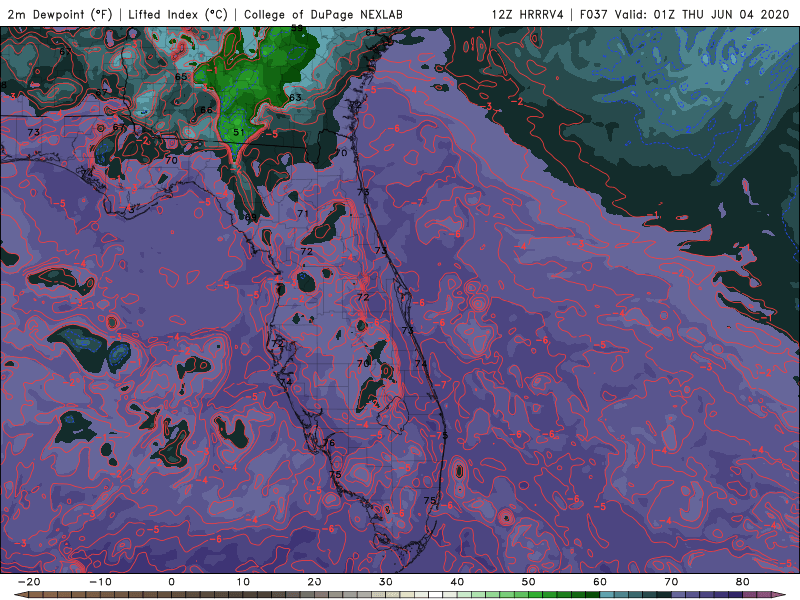
Task: Click the 10 label on the color scale
Action: click(243, 582)
